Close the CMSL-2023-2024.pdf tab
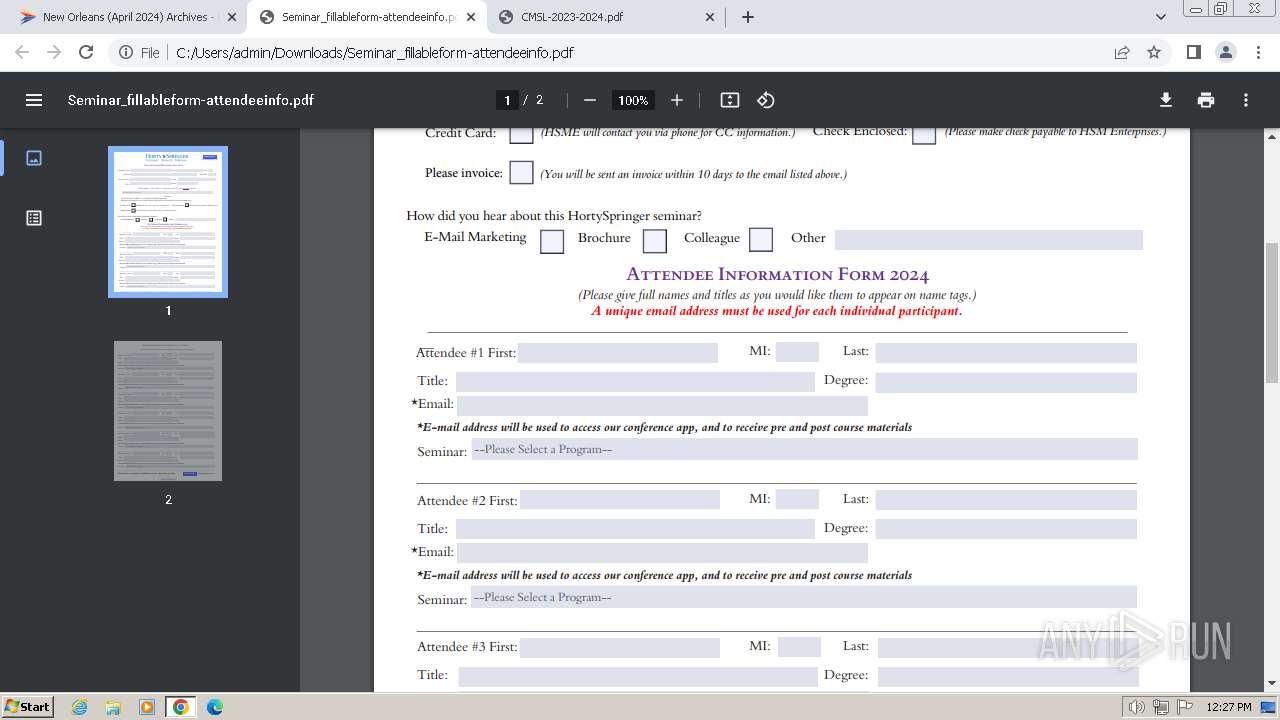Viewport: 1280px width, 720px height. click(710, 17)
